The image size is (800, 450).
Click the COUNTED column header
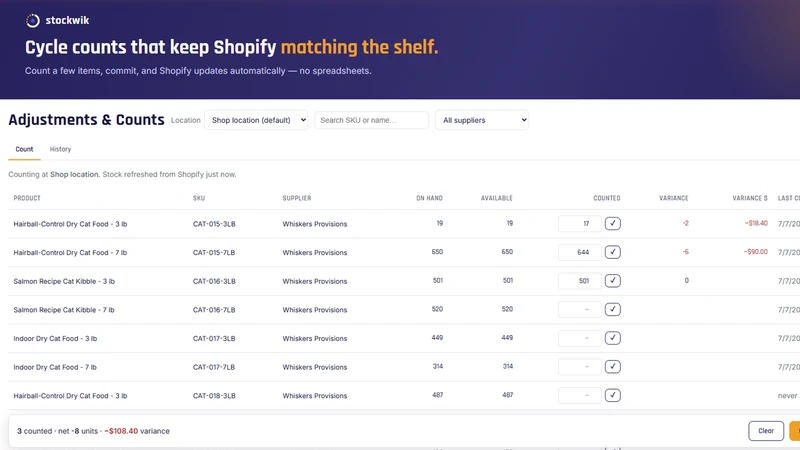[x=607, y=198]
